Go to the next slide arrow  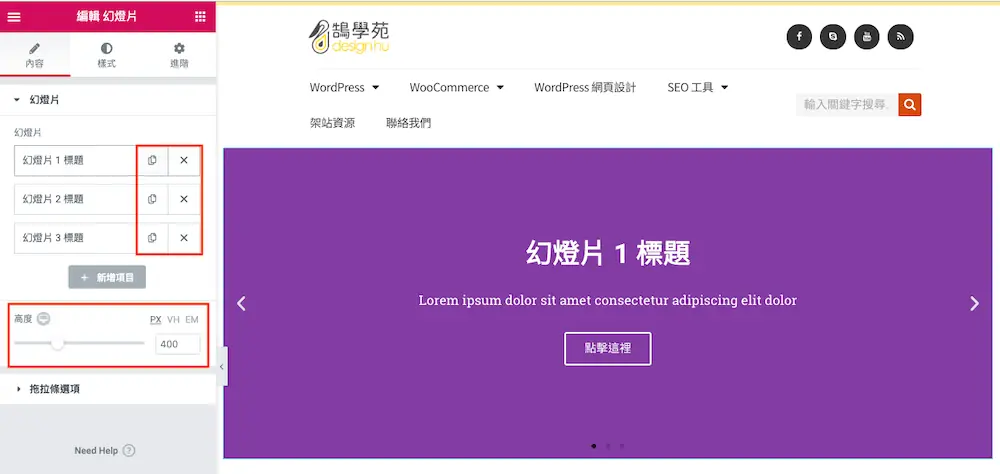(974, 304)
